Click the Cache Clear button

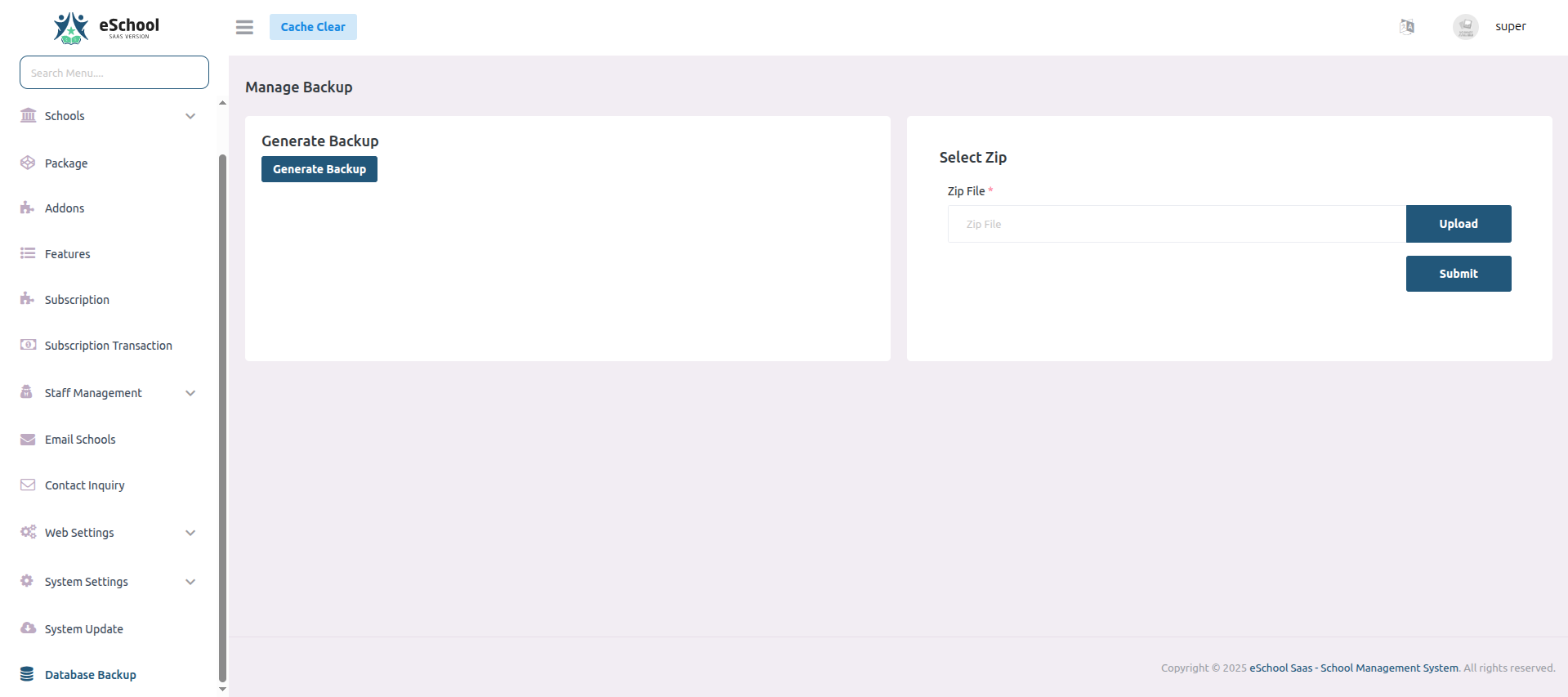click(x=313, y=27)
